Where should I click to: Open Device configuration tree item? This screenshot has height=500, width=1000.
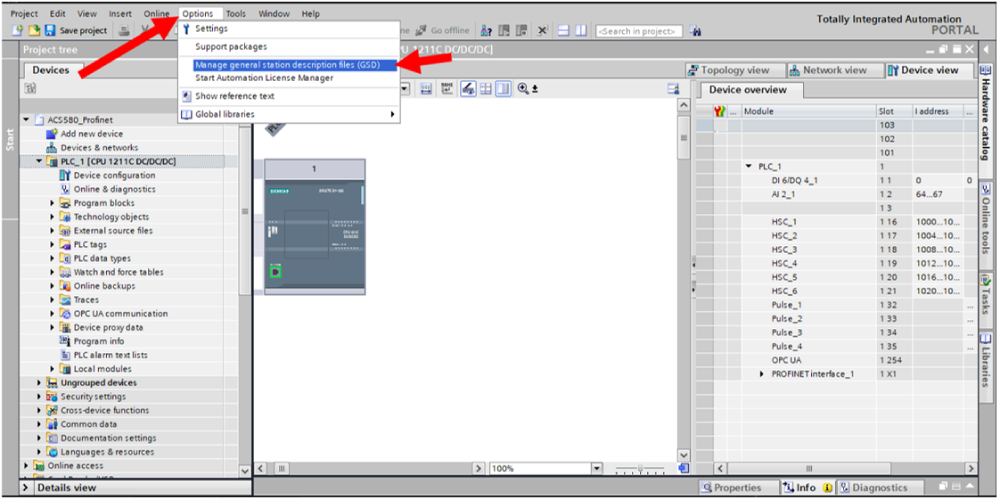pos(114,175)
